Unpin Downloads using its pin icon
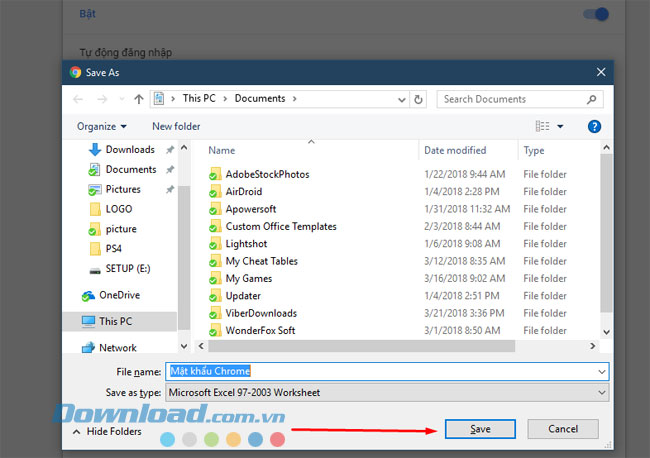Image resolution: width=650 pixels, height=458 pixels. pos(170,150)
